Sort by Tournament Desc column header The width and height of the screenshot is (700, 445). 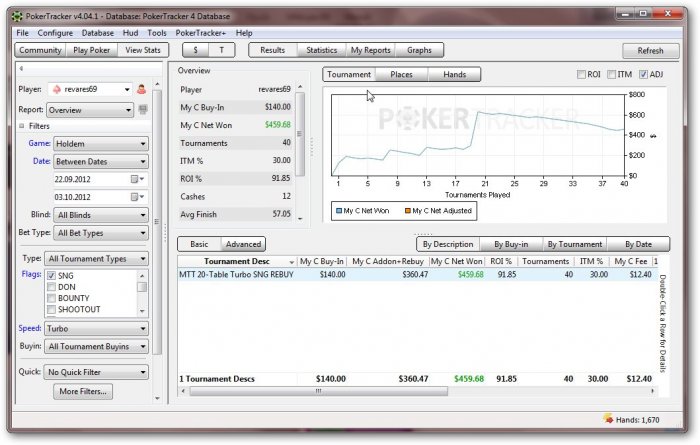(x=237, y=261)
